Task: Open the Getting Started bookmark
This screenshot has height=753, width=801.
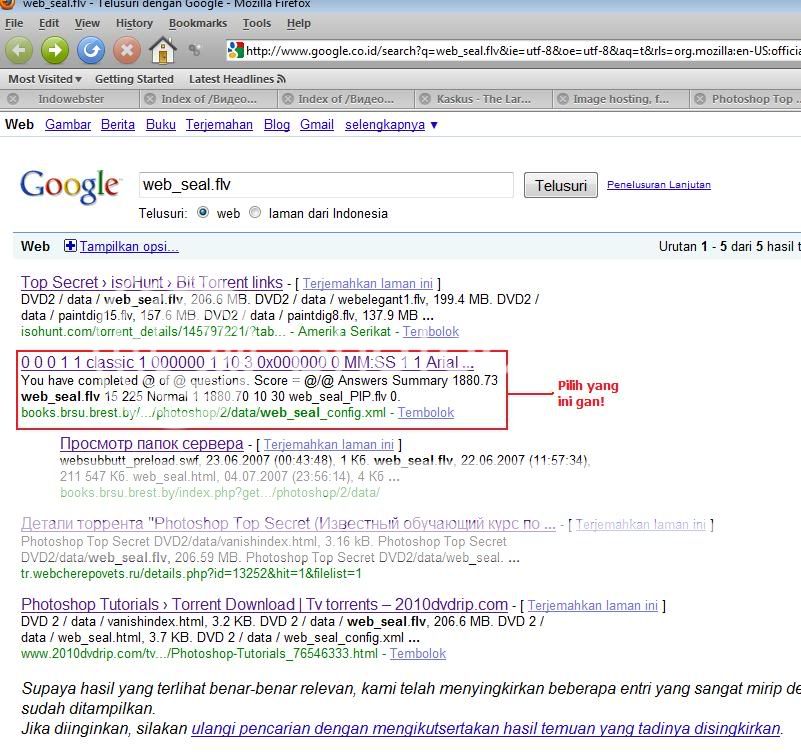Action: point(134,79)
